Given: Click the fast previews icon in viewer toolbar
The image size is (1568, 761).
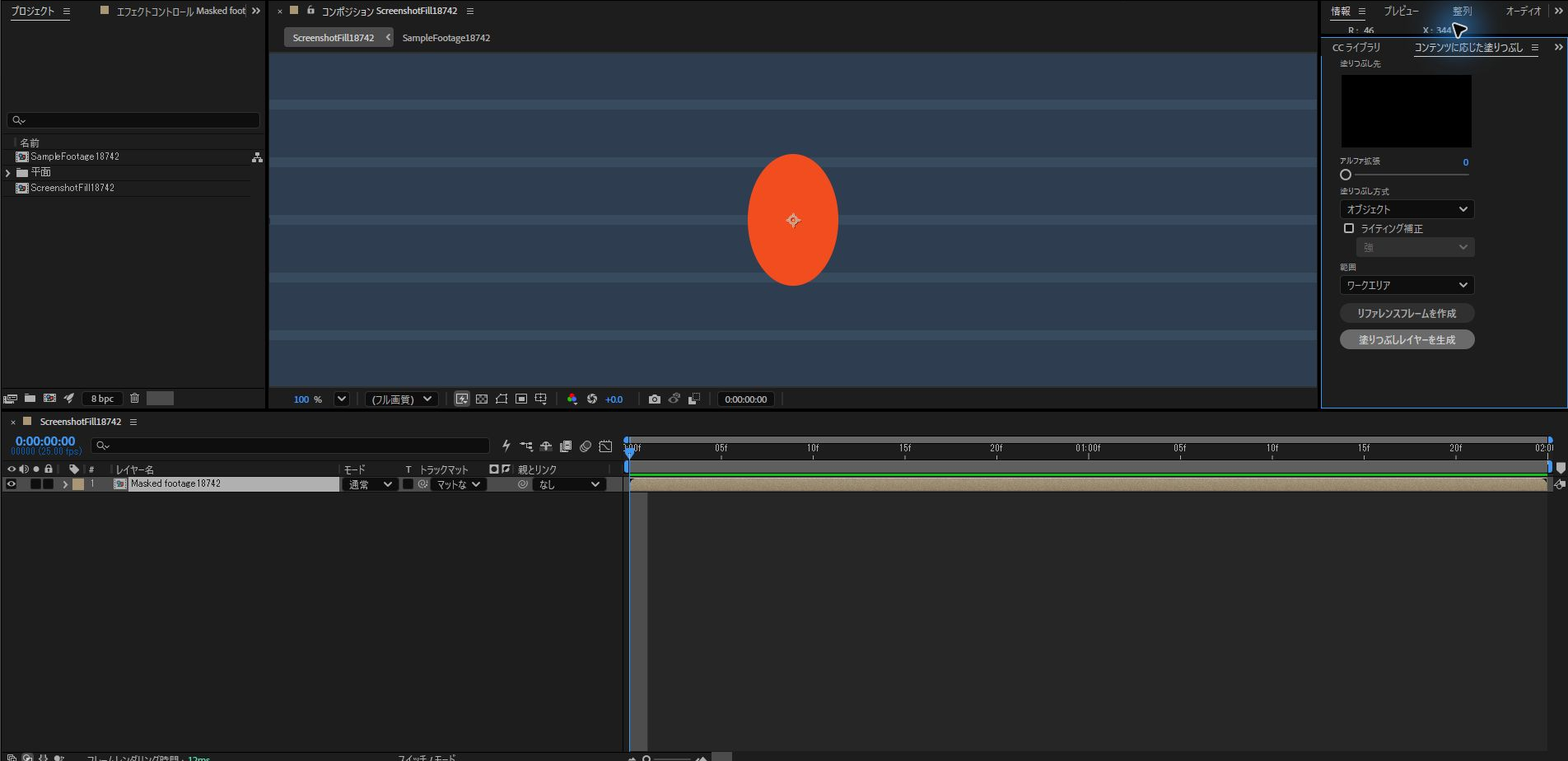Looking at the screenshot, I should point(462,399).
